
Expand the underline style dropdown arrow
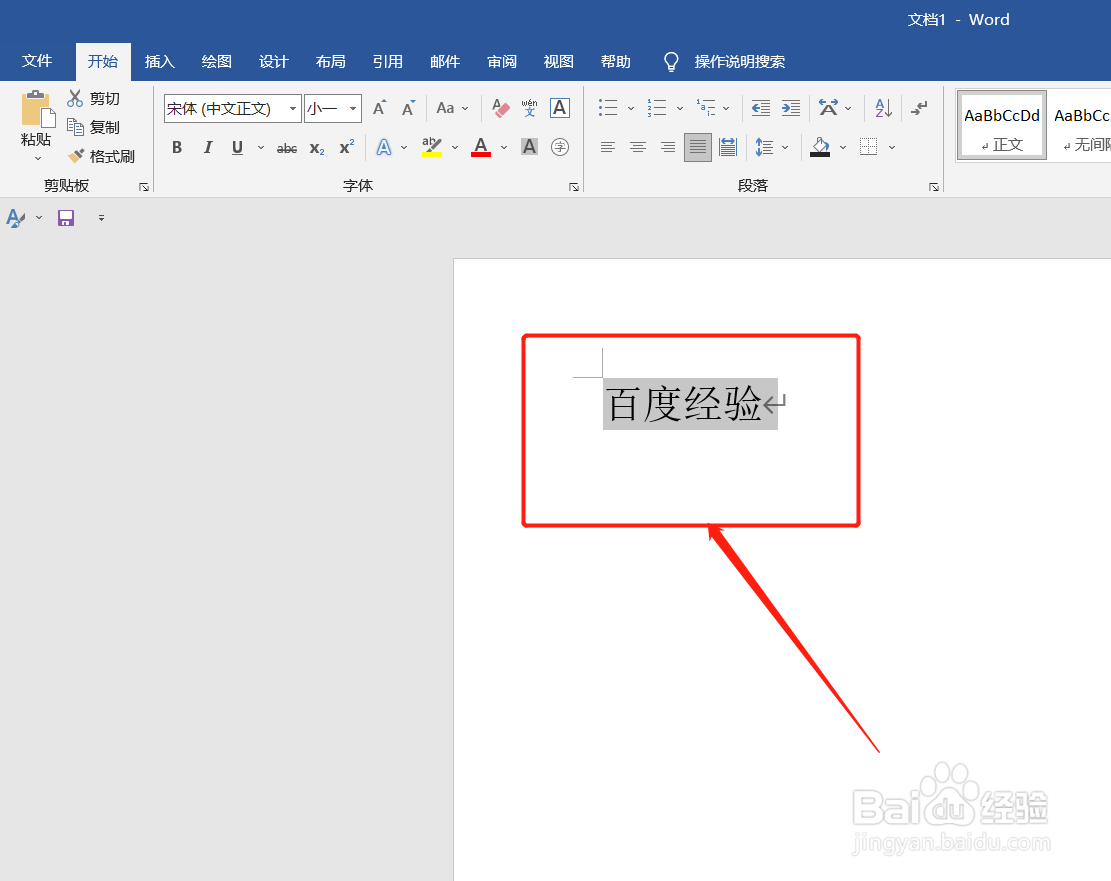[261, 147]
